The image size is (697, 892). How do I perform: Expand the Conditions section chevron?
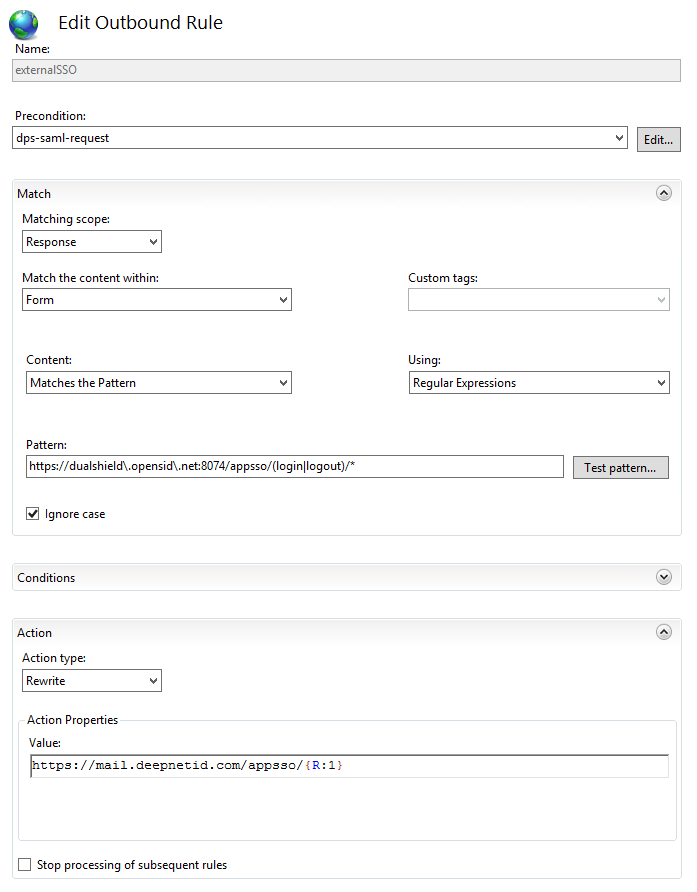pyautogui.click(x=663, y=577)
